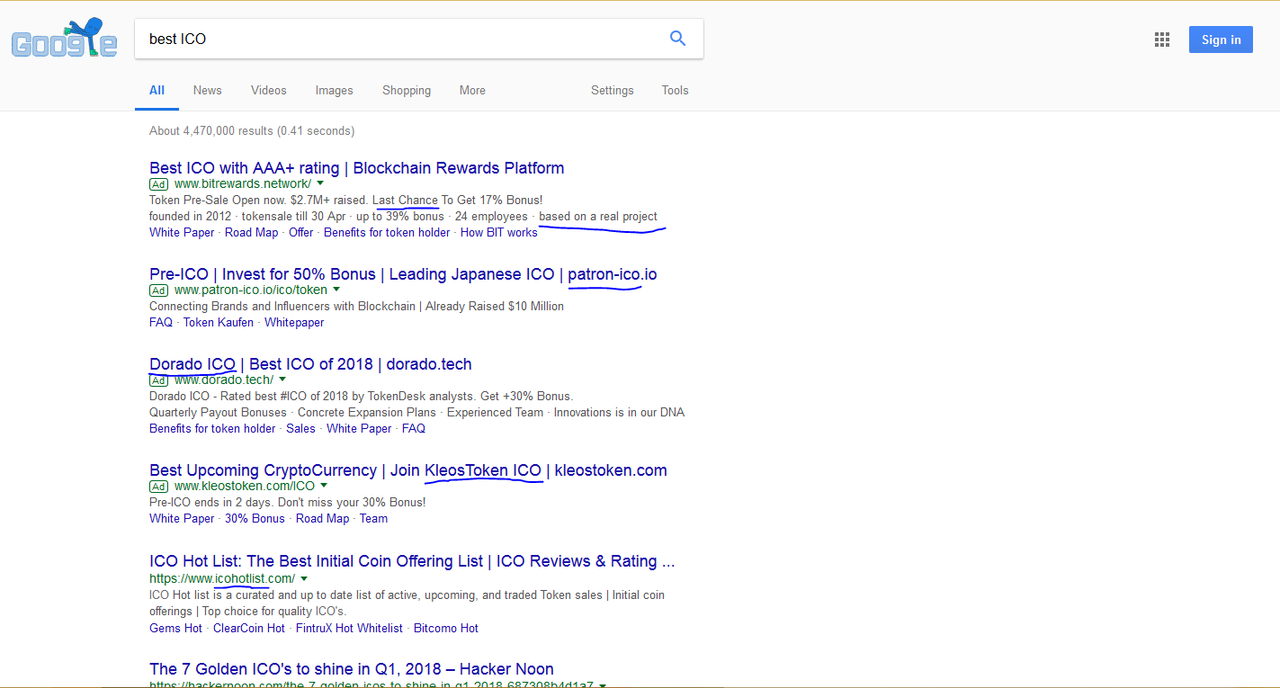Open the Google apps grid icon
This screenshot has height=688, width=1280.
coord(1162,40)
